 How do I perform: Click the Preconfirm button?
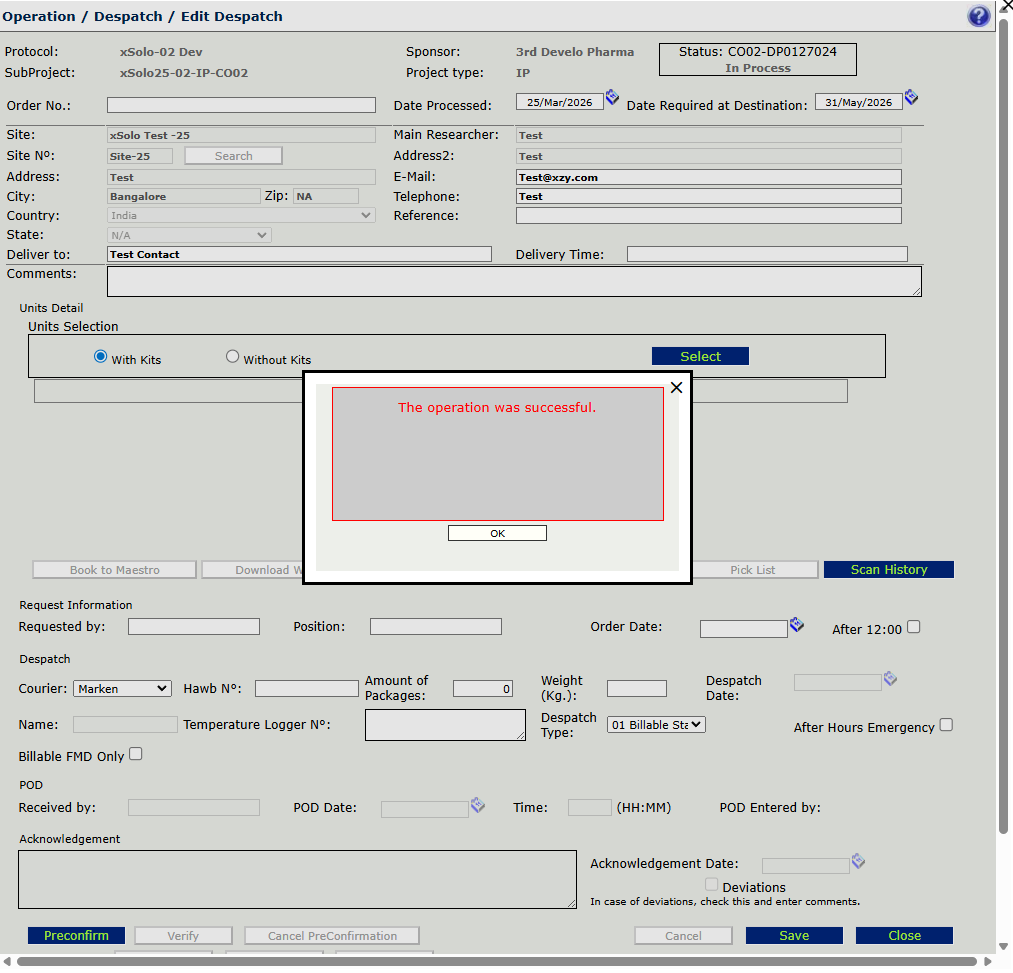tap(76, 936)
